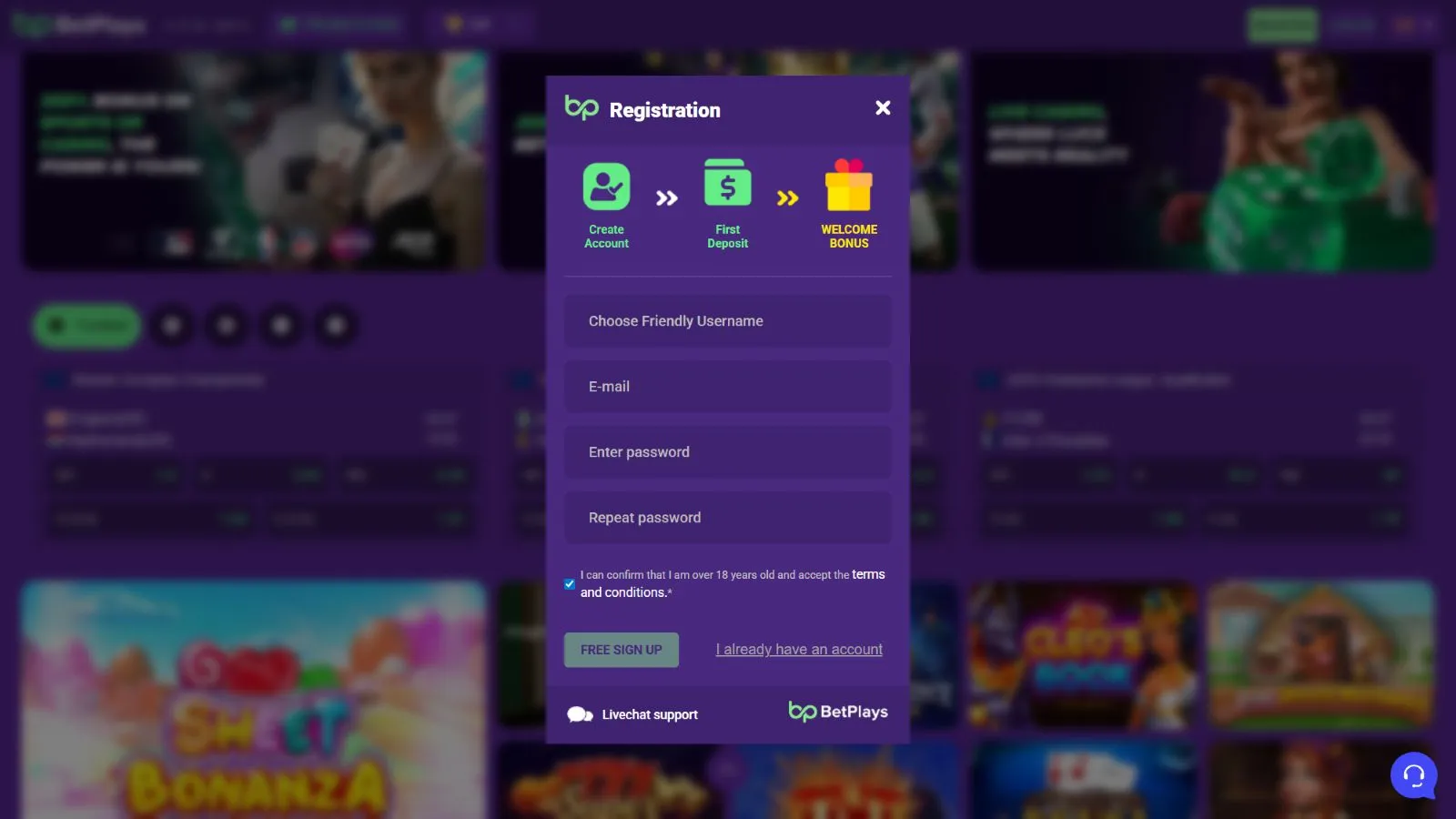Focus the Enter password field
This screenshot has width=1456, height=819.
(728, 452)
